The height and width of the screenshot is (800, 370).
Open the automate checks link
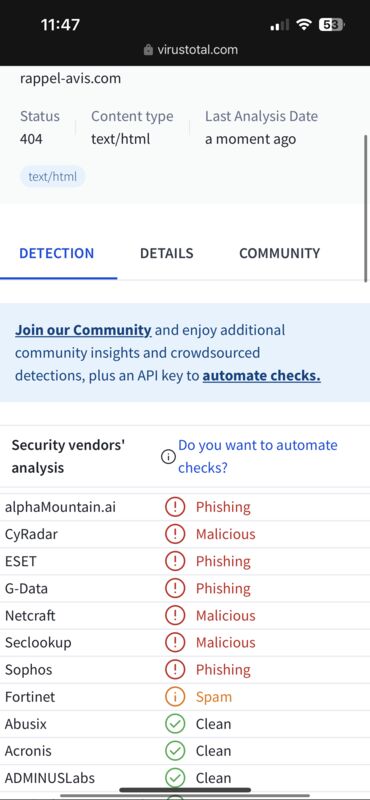(261, 376)
